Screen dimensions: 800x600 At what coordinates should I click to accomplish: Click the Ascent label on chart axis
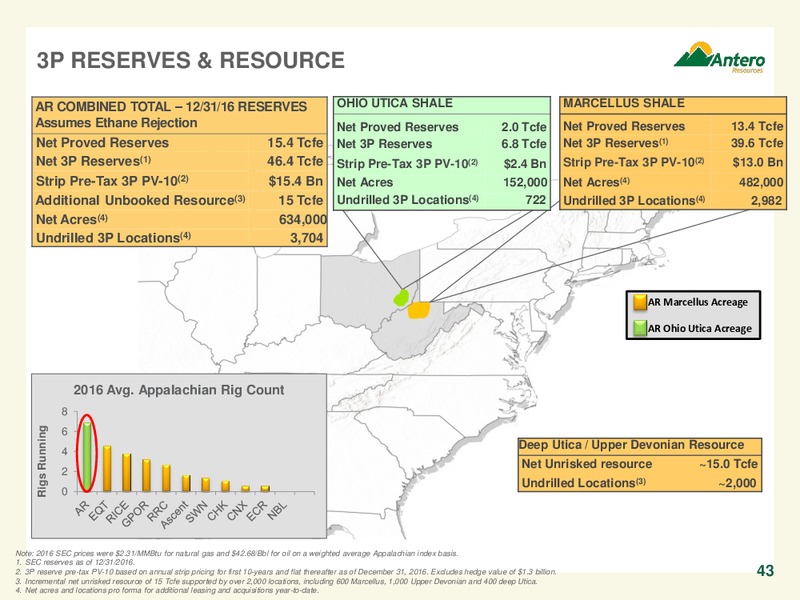(x=173, y=514)
